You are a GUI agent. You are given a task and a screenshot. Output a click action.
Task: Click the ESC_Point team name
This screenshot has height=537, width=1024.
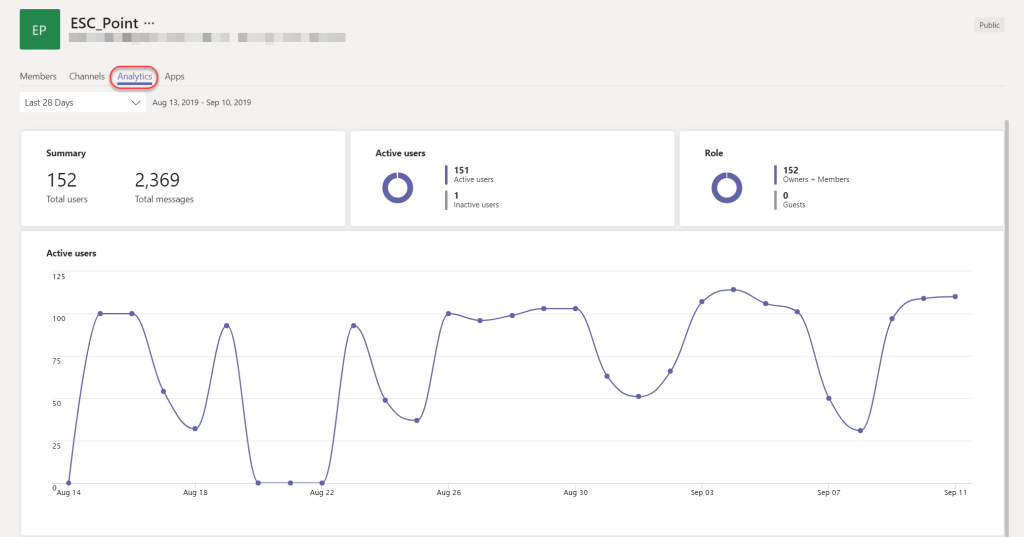(x=104, y=22)
